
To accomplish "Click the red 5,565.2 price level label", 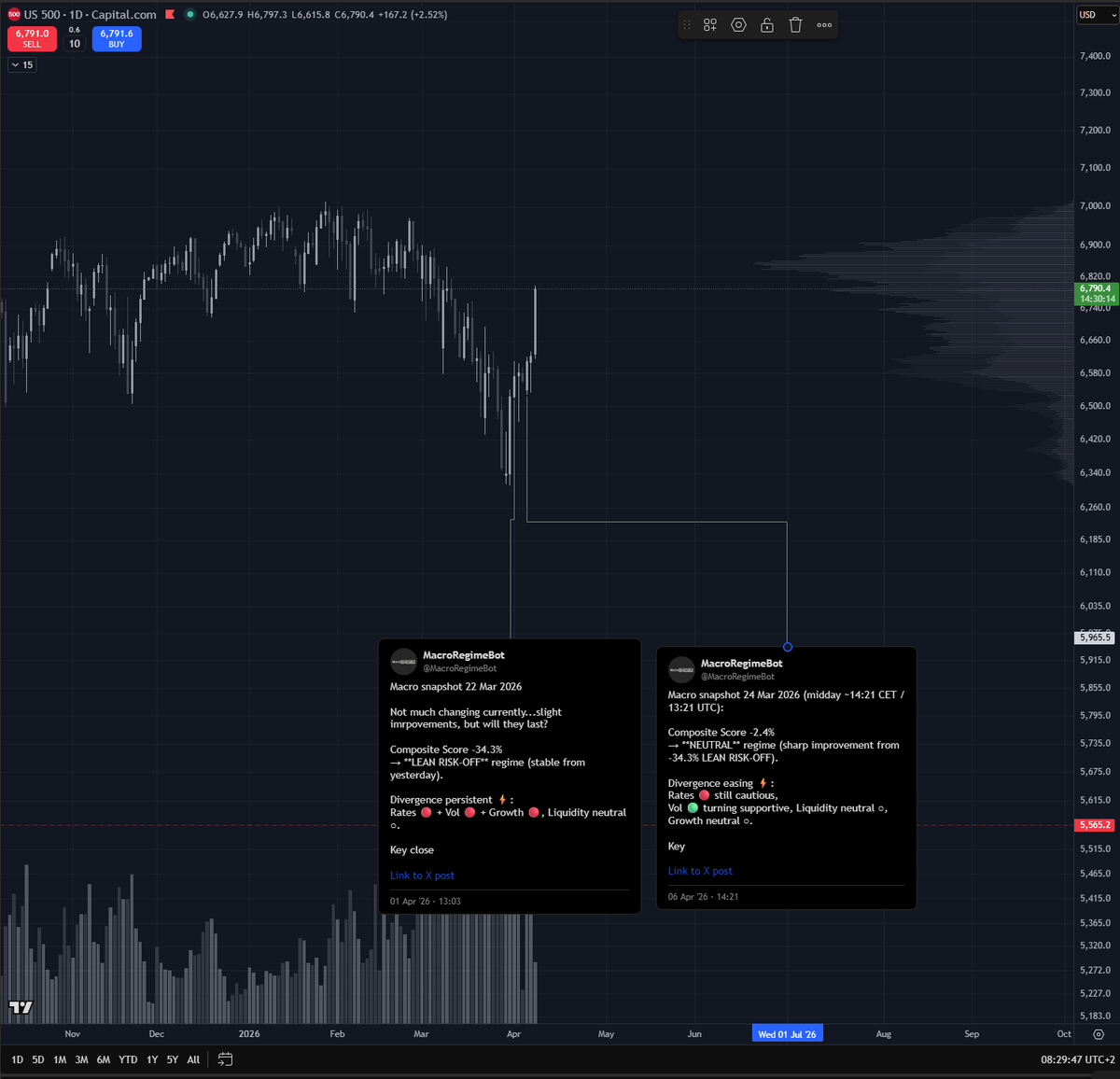I will pos(1096,825).
